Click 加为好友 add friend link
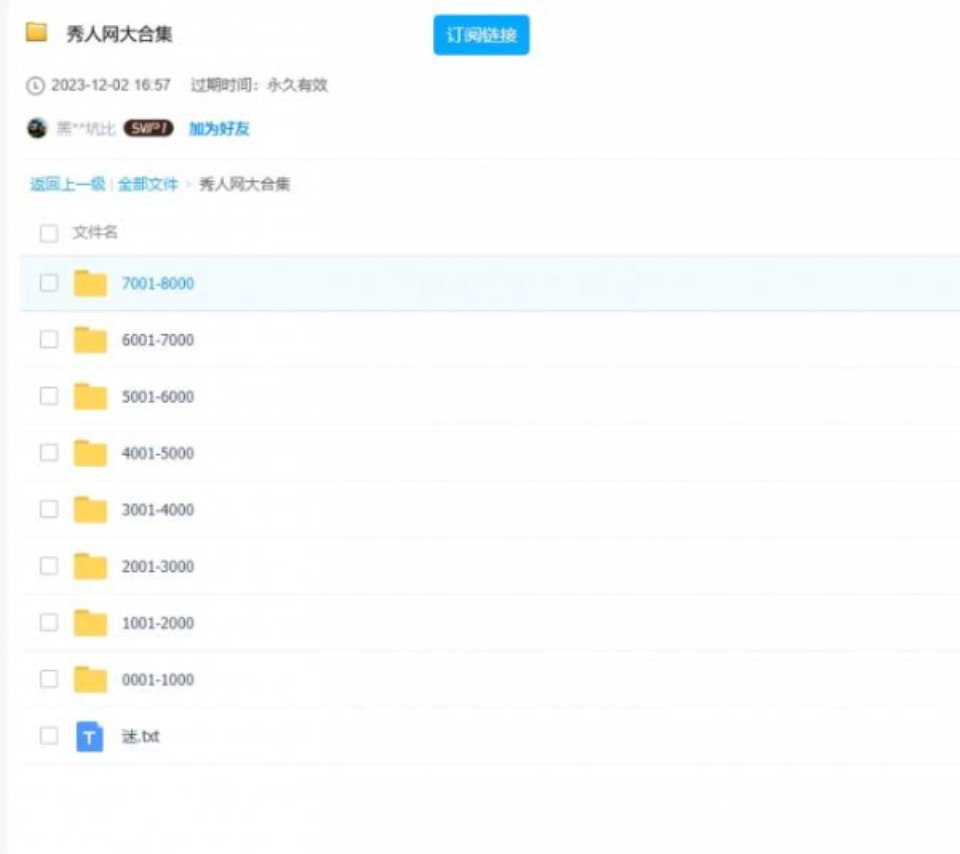The height and width of the screenshot is (854, 960). 219,129
